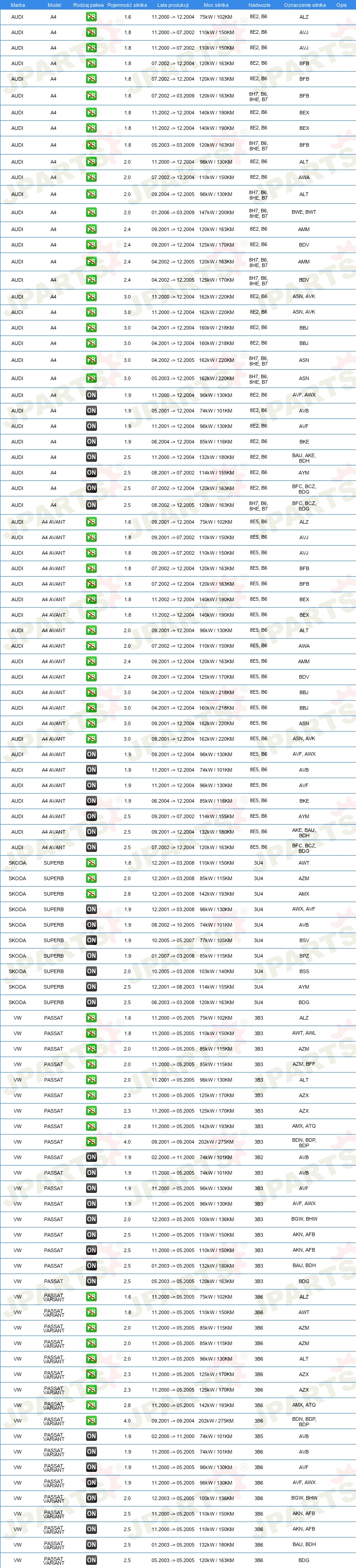356x1568 pixels.
Task: Select the 77kW / 105KM power cell
Action: (216, 940)
